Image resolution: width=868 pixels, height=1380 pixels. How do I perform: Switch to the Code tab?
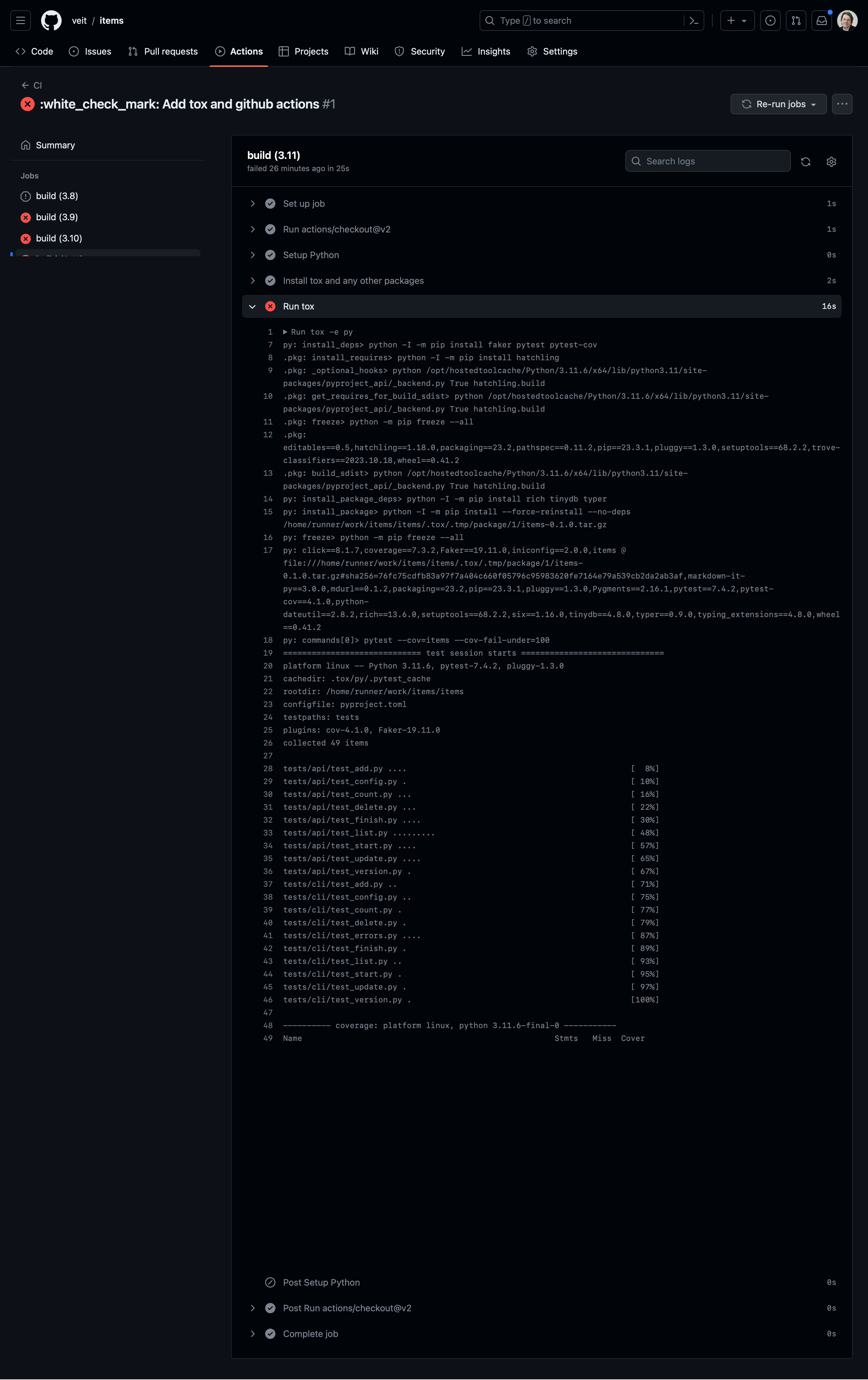pos(34,52)
